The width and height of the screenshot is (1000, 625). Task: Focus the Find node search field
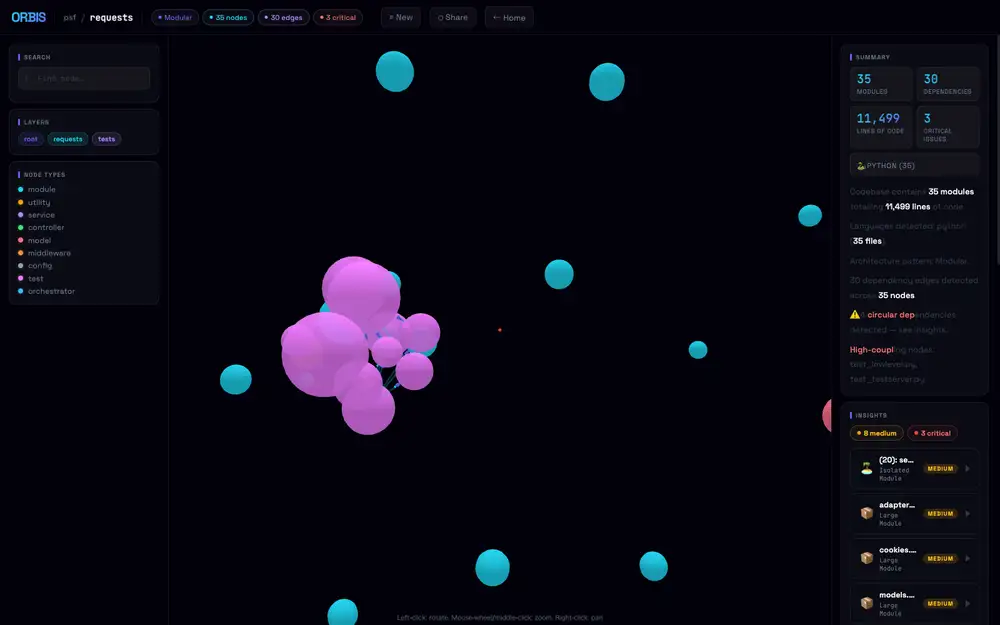pyautogui.click(x=84, y=78)
